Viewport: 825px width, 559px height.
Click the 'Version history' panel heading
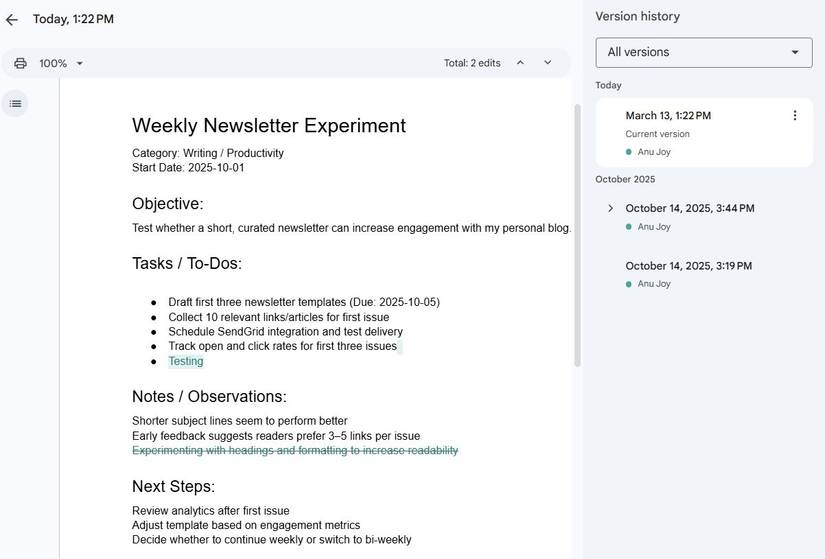(x=637, y=17)
